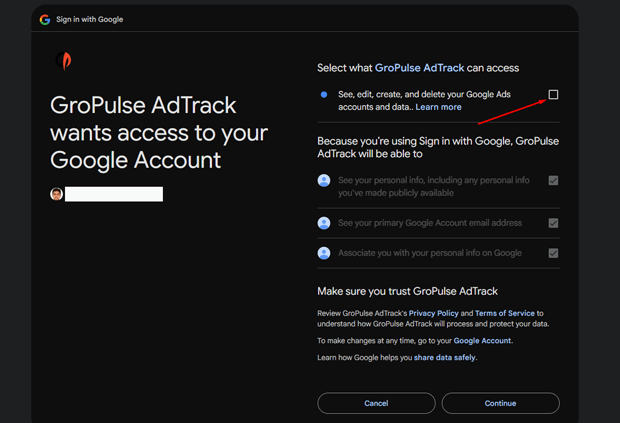Click the person icon beside personal info permission
The width and height of the screenshot is (620, 423).
tap(324, 180)
